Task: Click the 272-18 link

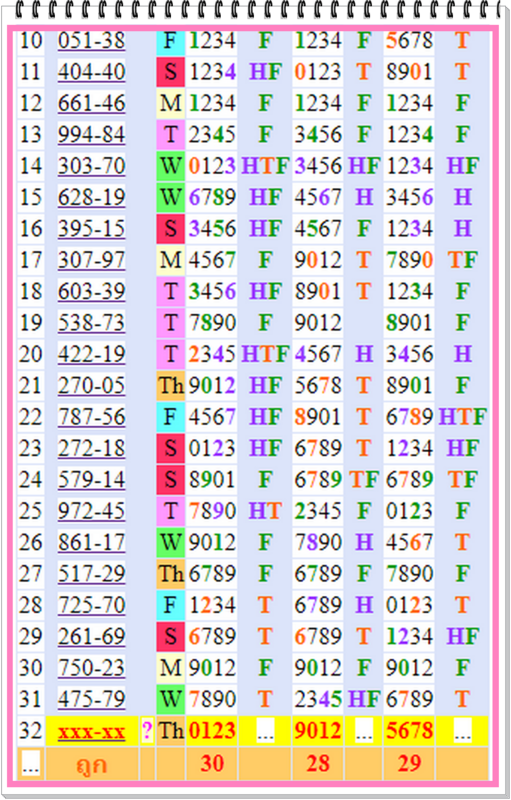Action: coord(91,448)
